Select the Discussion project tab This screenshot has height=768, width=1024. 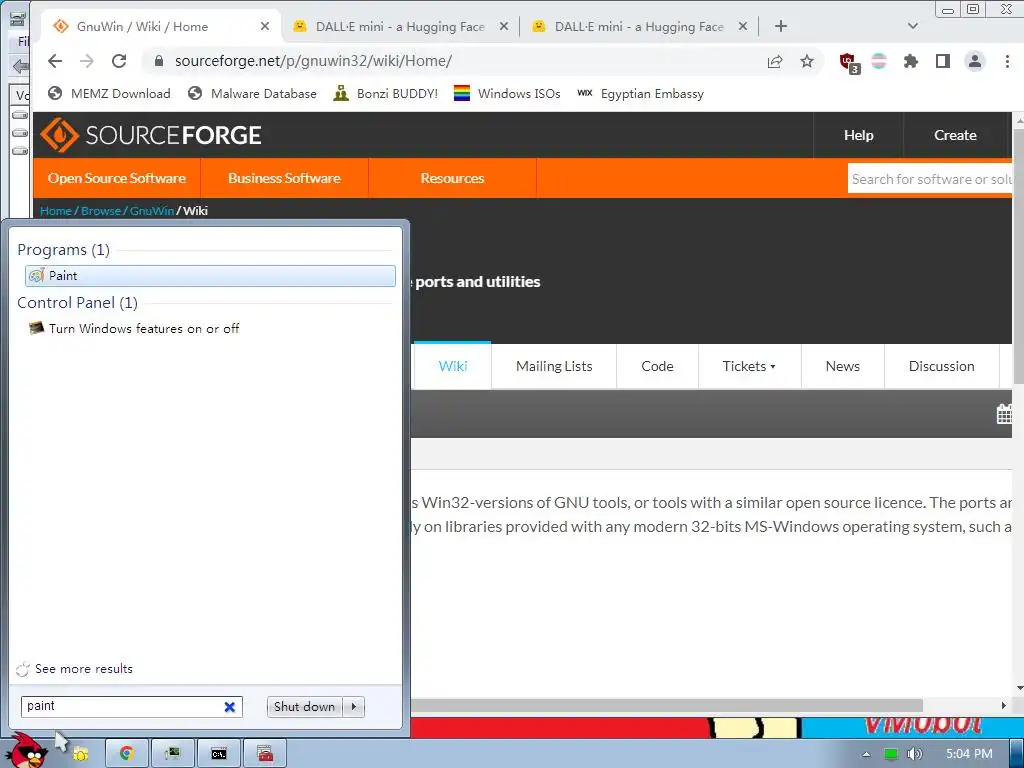[x=941, y=366]
